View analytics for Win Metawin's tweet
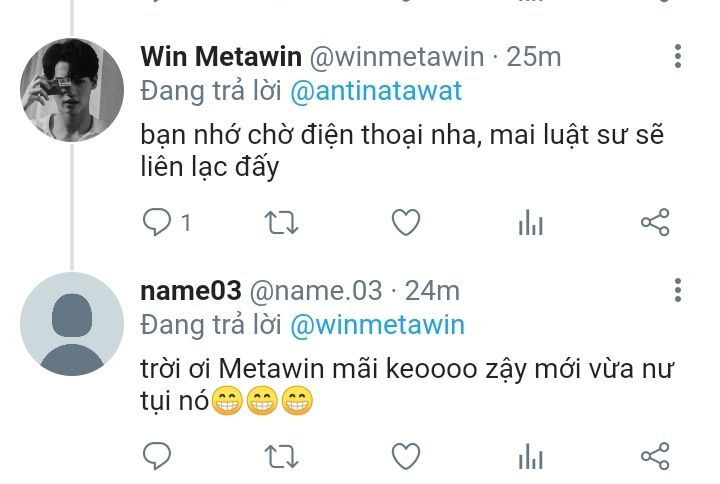The width and height of the screenshot is (720, 484). click(531, 222)
